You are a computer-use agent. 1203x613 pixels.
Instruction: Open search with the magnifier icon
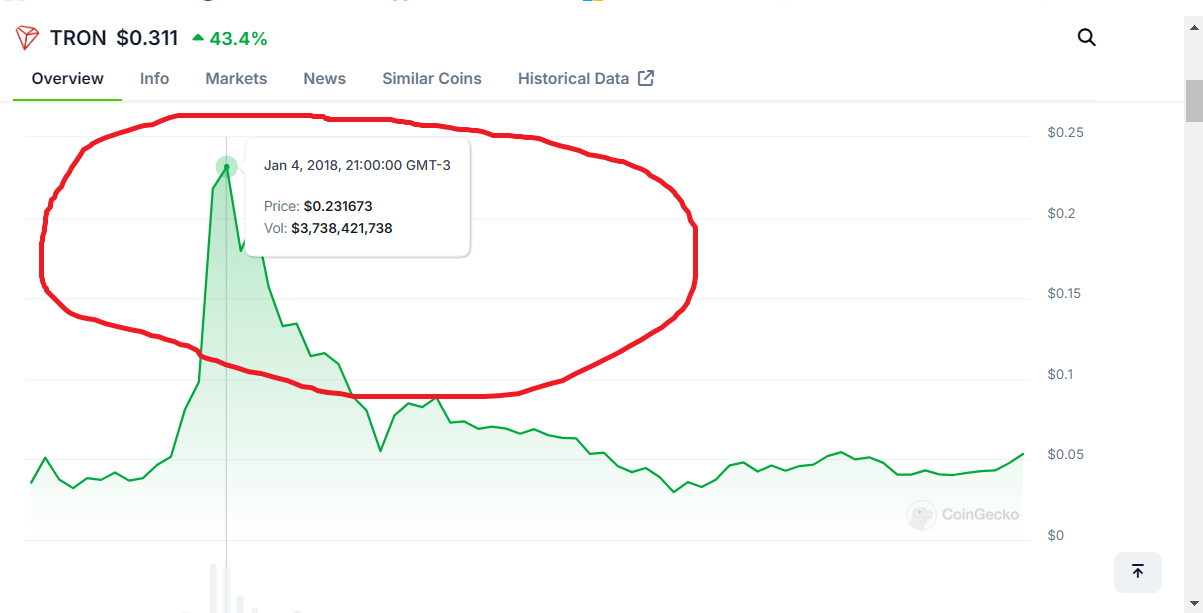(1086, 38)
